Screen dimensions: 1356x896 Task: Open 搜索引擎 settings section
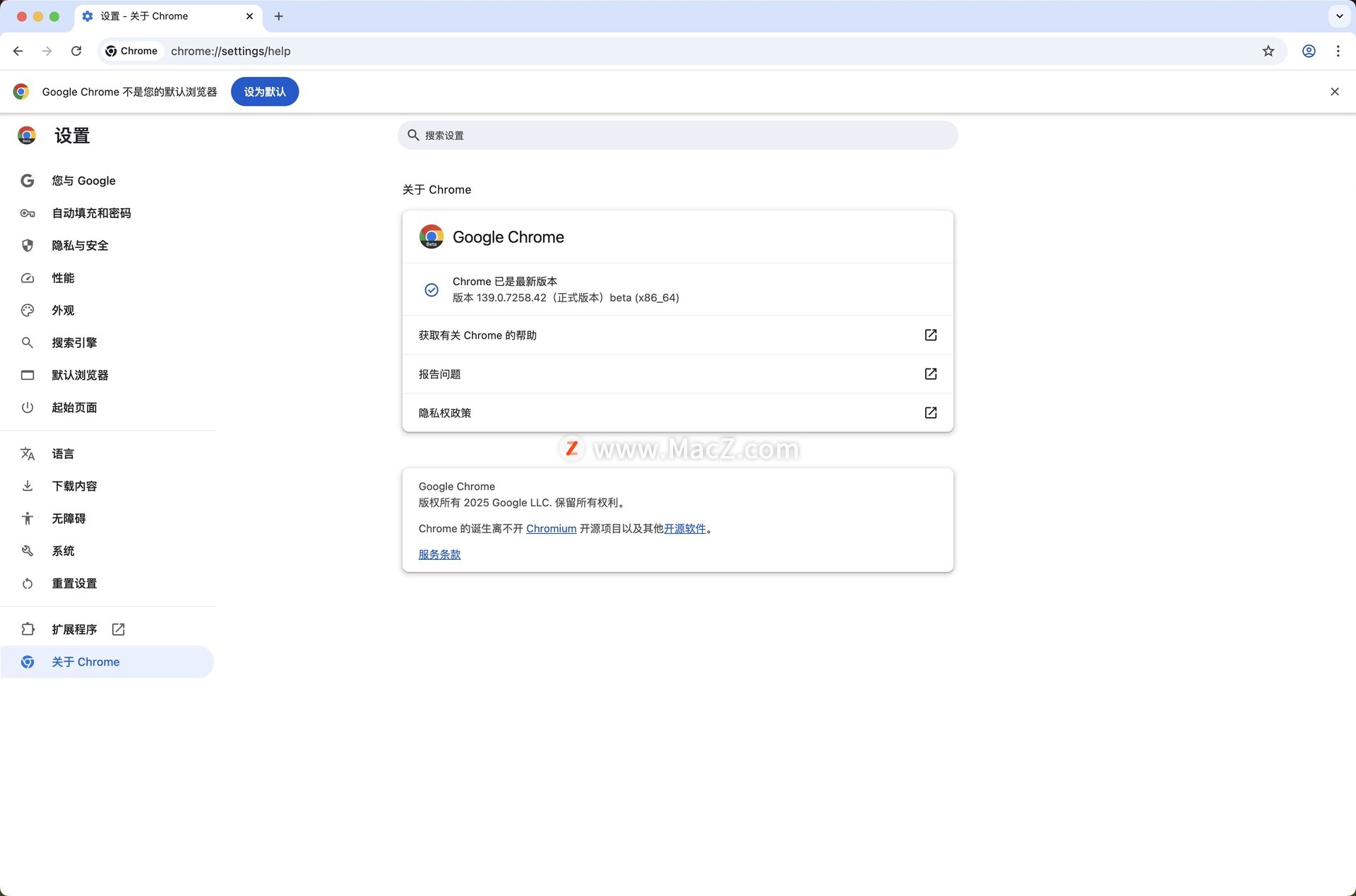tap(106, 343)
